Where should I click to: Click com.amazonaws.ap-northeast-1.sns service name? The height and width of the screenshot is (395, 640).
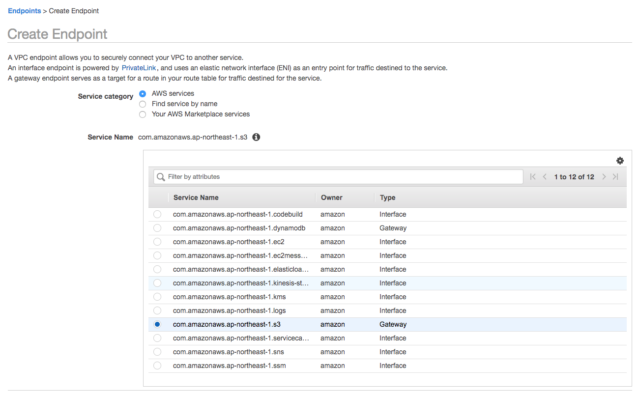[x=228, y=352]
